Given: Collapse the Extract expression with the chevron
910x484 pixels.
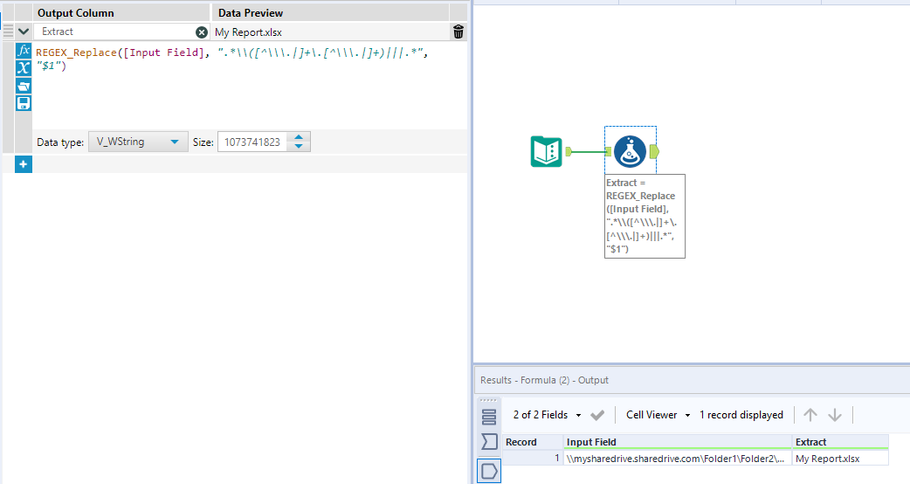Looking at the screenshot, I should (x=23, y=32).
